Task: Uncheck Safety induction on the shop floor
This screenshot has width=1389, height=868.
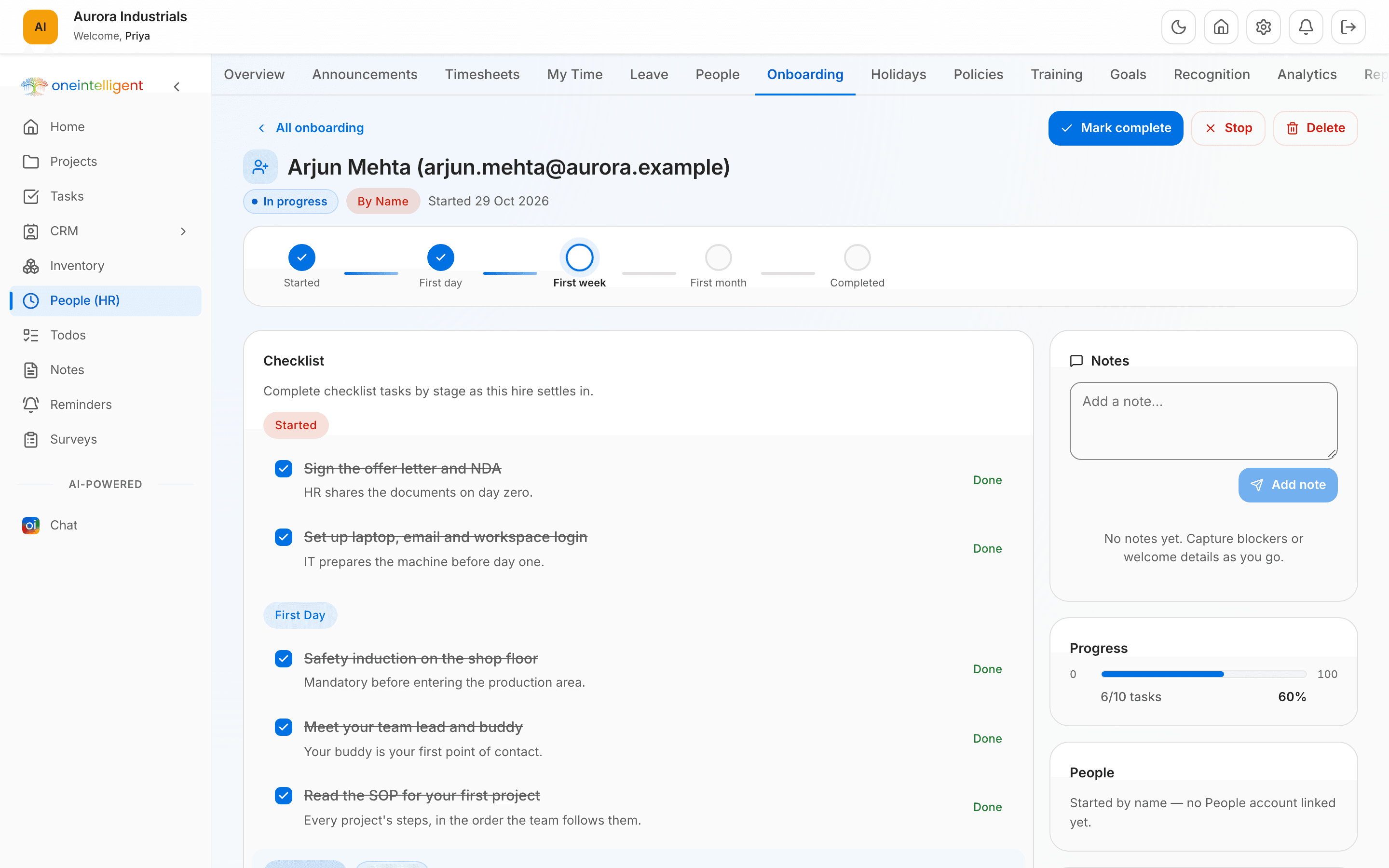Action: [284, 658]
